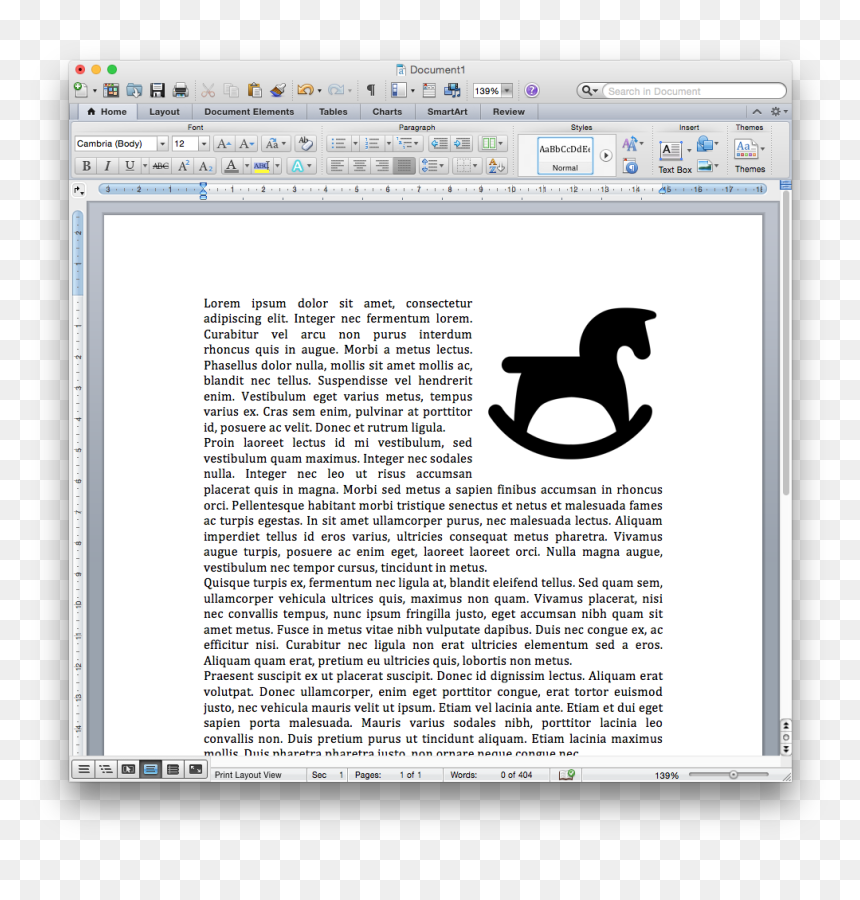This screenshot has width=860, height=900.
Task: Open the SmartArt tab
Action: click(x=447, y=112)
